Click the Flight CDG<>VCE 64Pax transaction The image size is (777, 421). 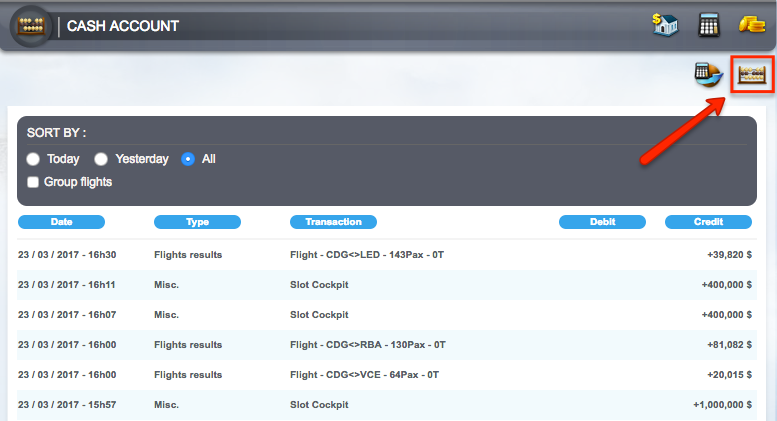pos(364,375)
